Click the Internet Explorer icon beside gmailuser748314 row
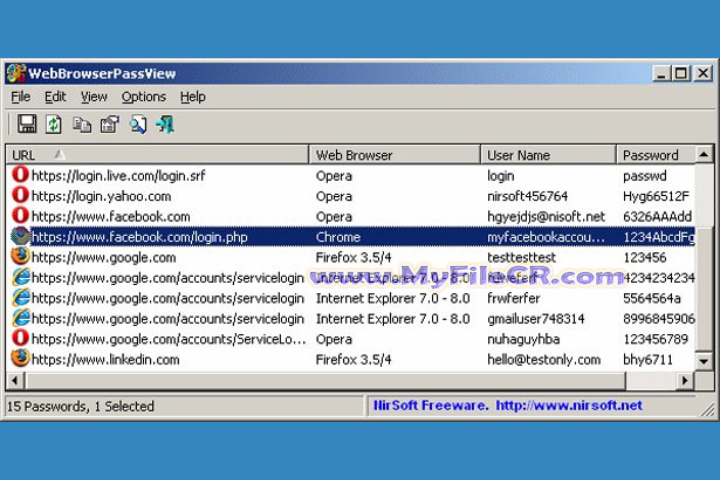 [x=21, y=318]
